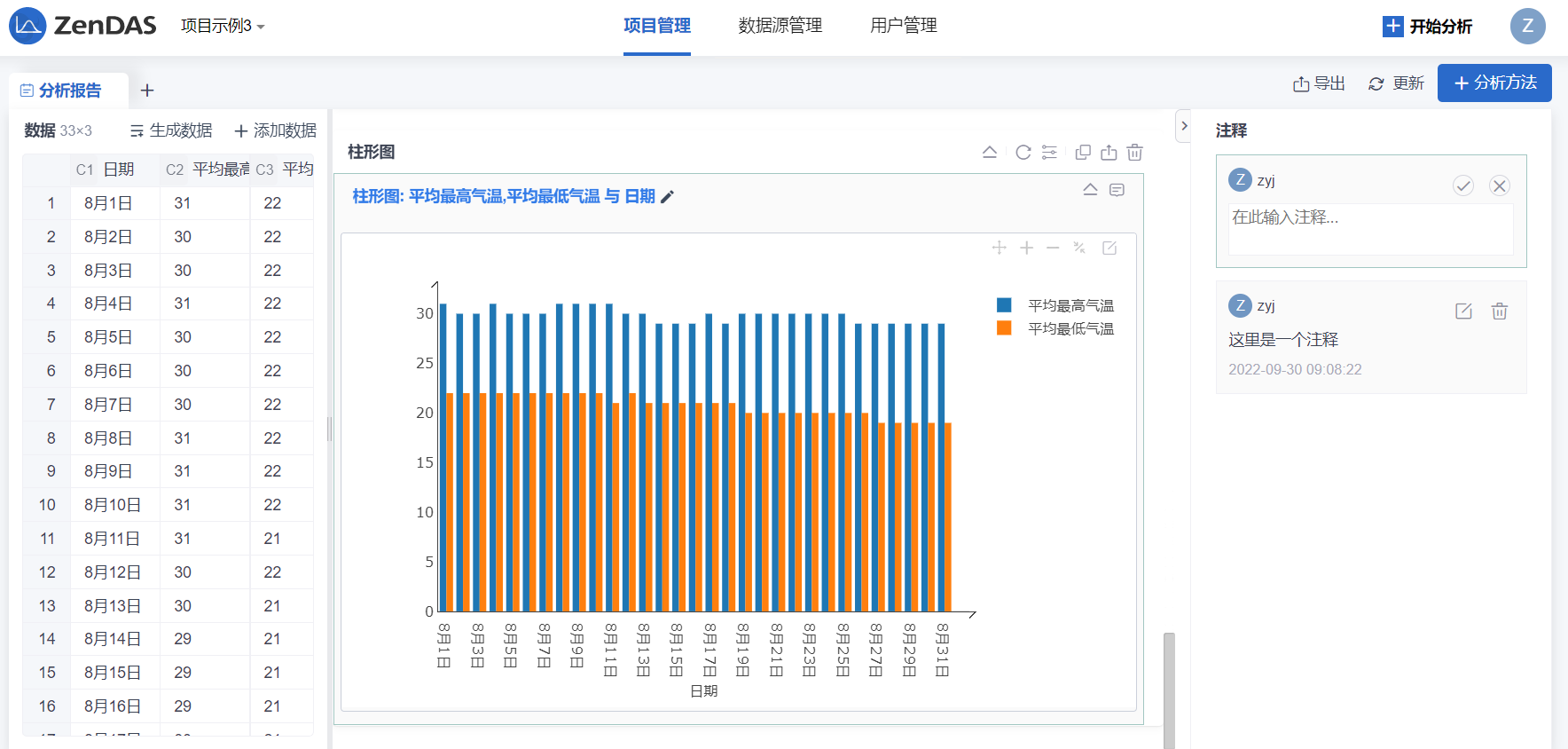Image resolution: width=1568 pixels, height=749 pixels.
Task: Add a new report tab
Action: [147, 91]
